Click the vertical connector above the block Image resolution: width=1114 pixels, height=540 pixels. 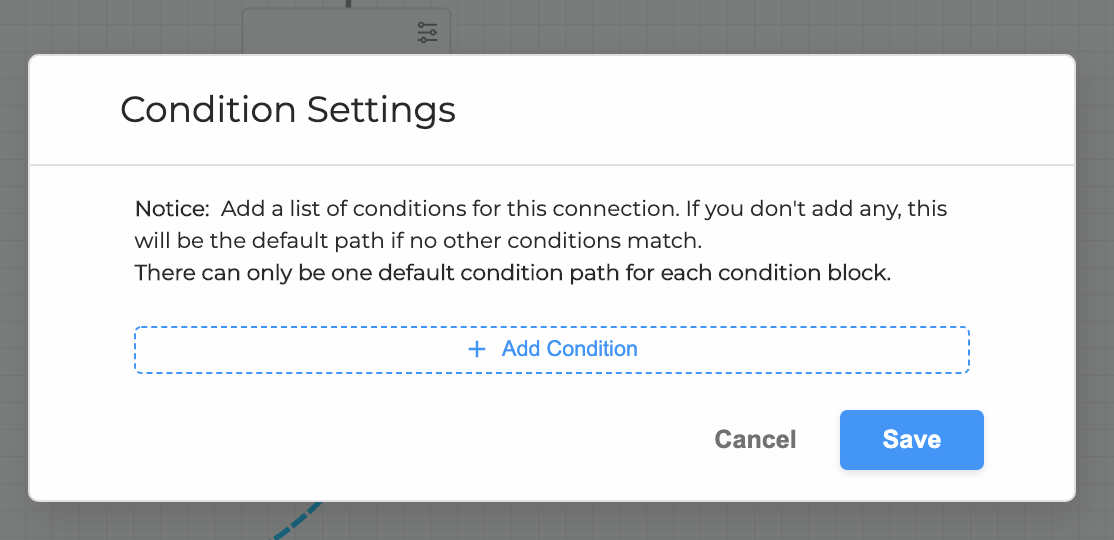click(x=348, y=4)
